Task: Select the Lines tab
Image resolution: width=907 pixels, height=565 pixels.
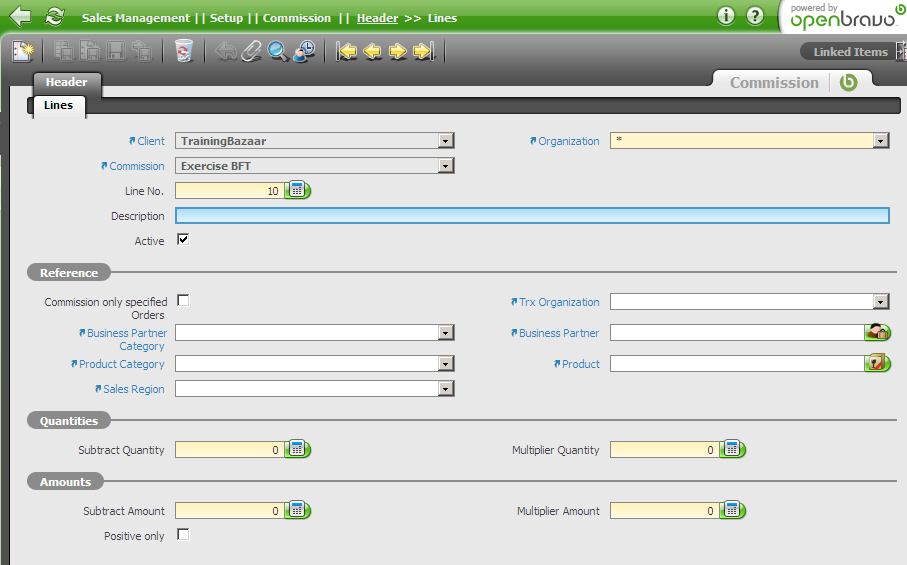Action: click(x=58, y=105)
